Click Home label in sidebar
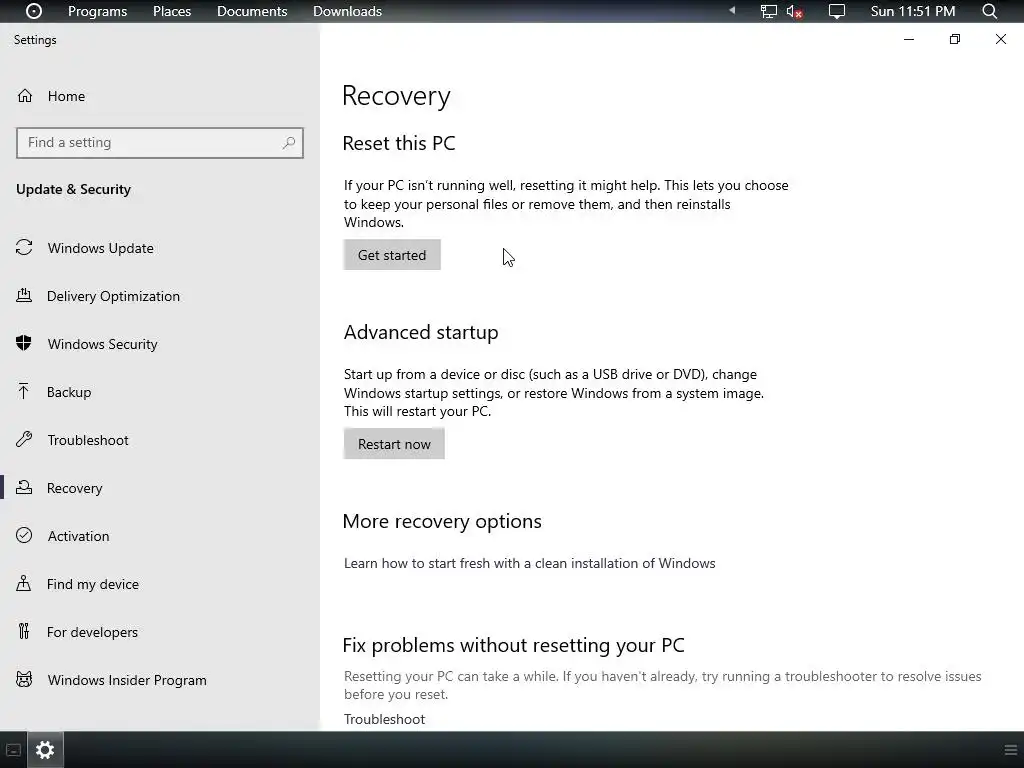The height and width of the screenshot is (768, 1024). tap(66, 96)
